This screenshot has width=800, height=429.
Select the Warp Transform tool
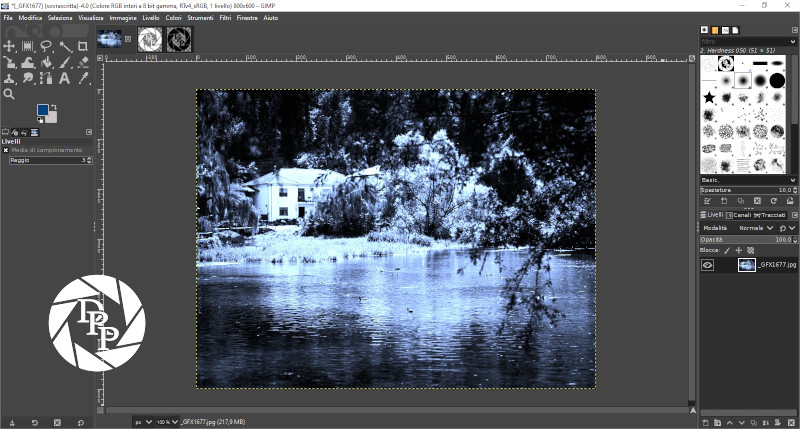28,62
